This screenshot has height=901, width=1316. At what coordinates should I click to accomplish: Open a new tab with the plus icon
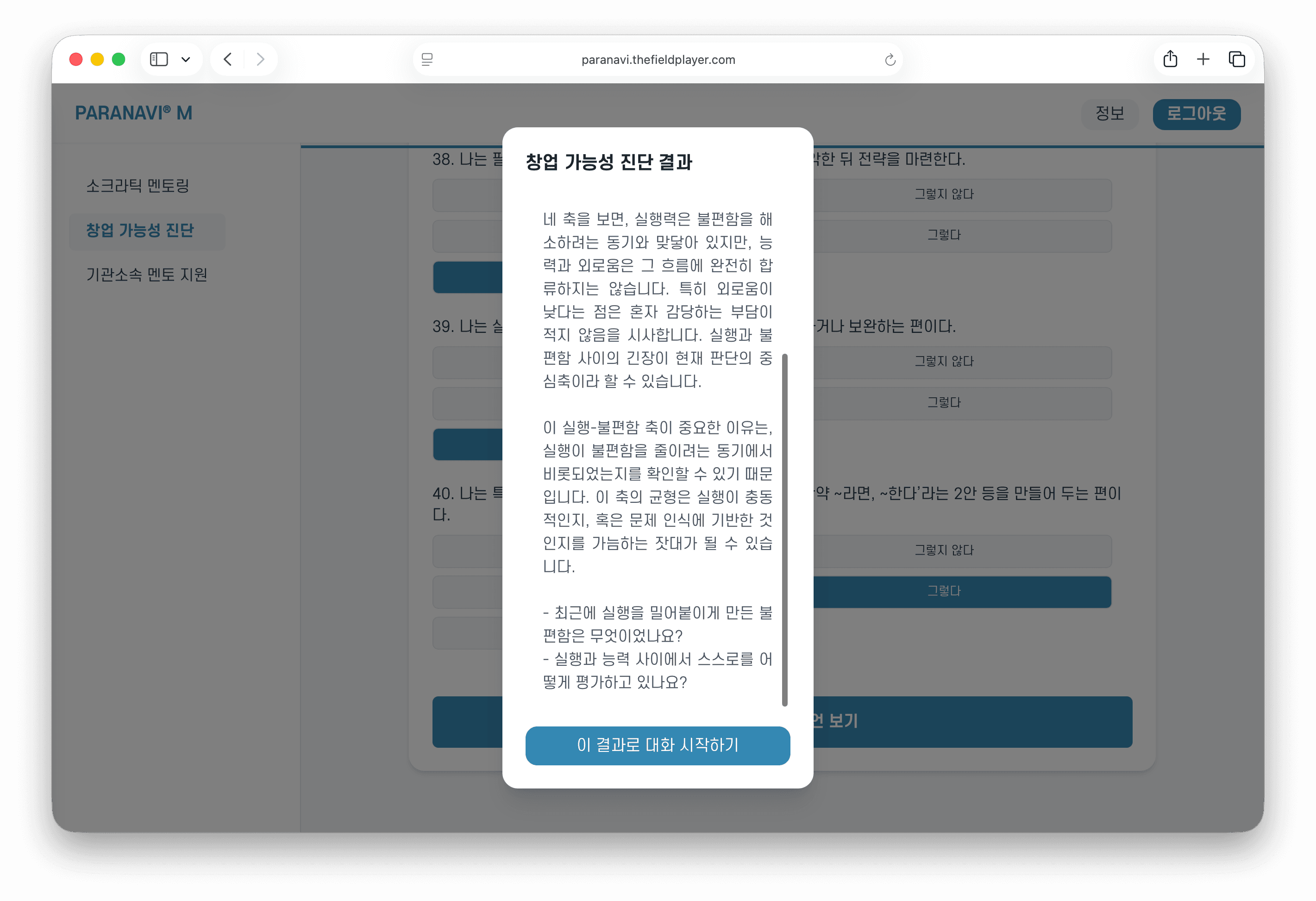click(x=1203, y=59)
